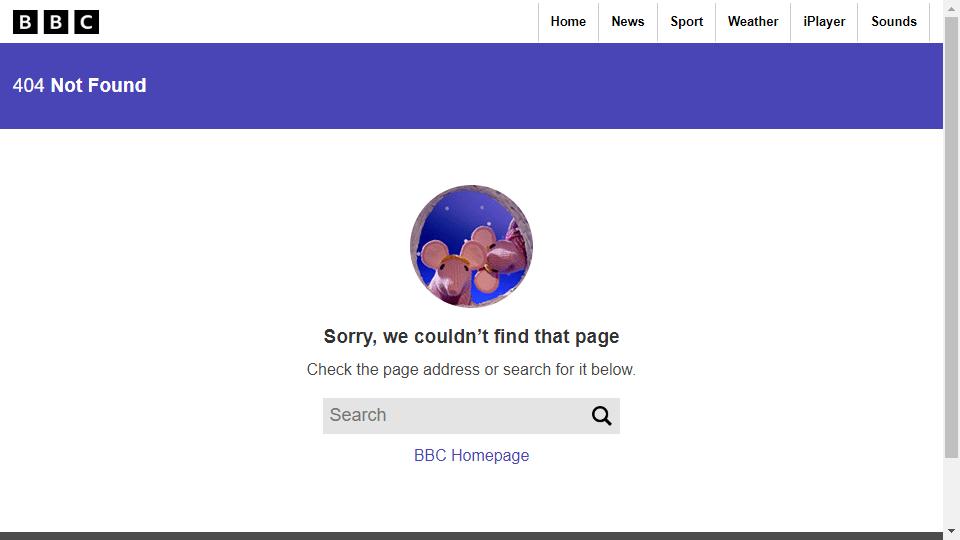Click the dark footer bar at bottom
The height and width of the screenshot is (540, 960).
click(x=471, y=536)
